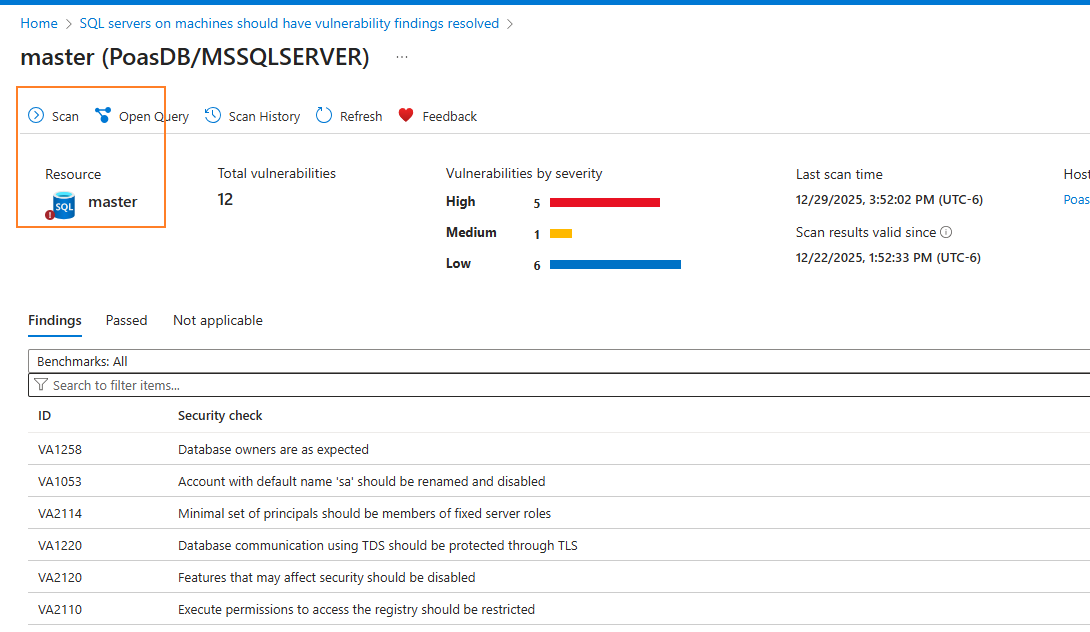Click the Feedback heart icon
The width and height of the screenshot is (1090, 632).
(x=406, y=115)
